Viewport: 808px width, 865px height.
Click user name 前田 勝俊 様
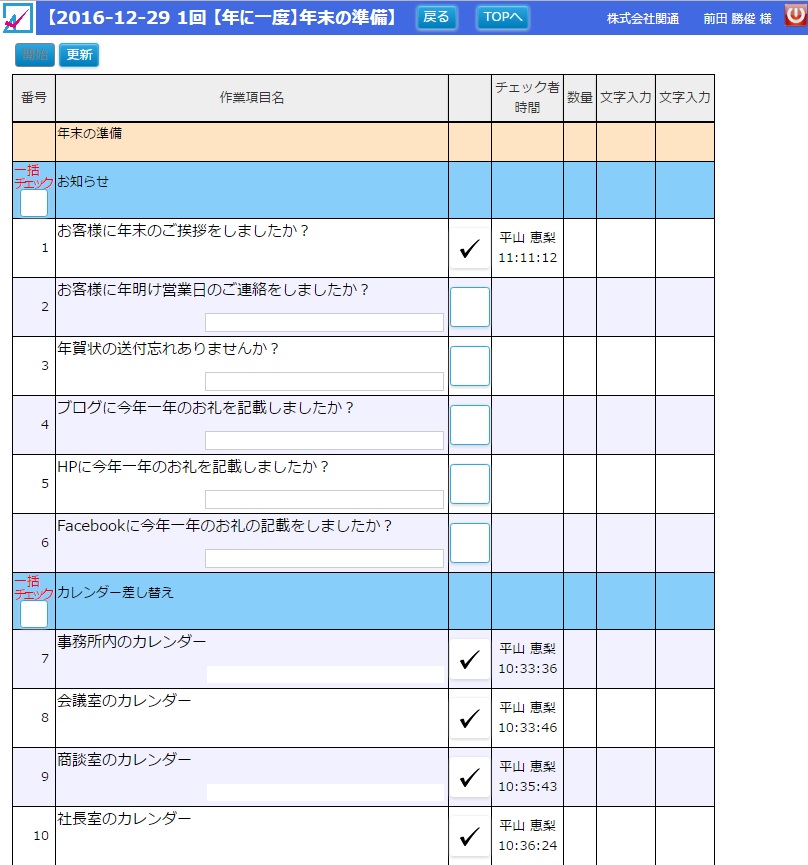(x=737, y=19)
